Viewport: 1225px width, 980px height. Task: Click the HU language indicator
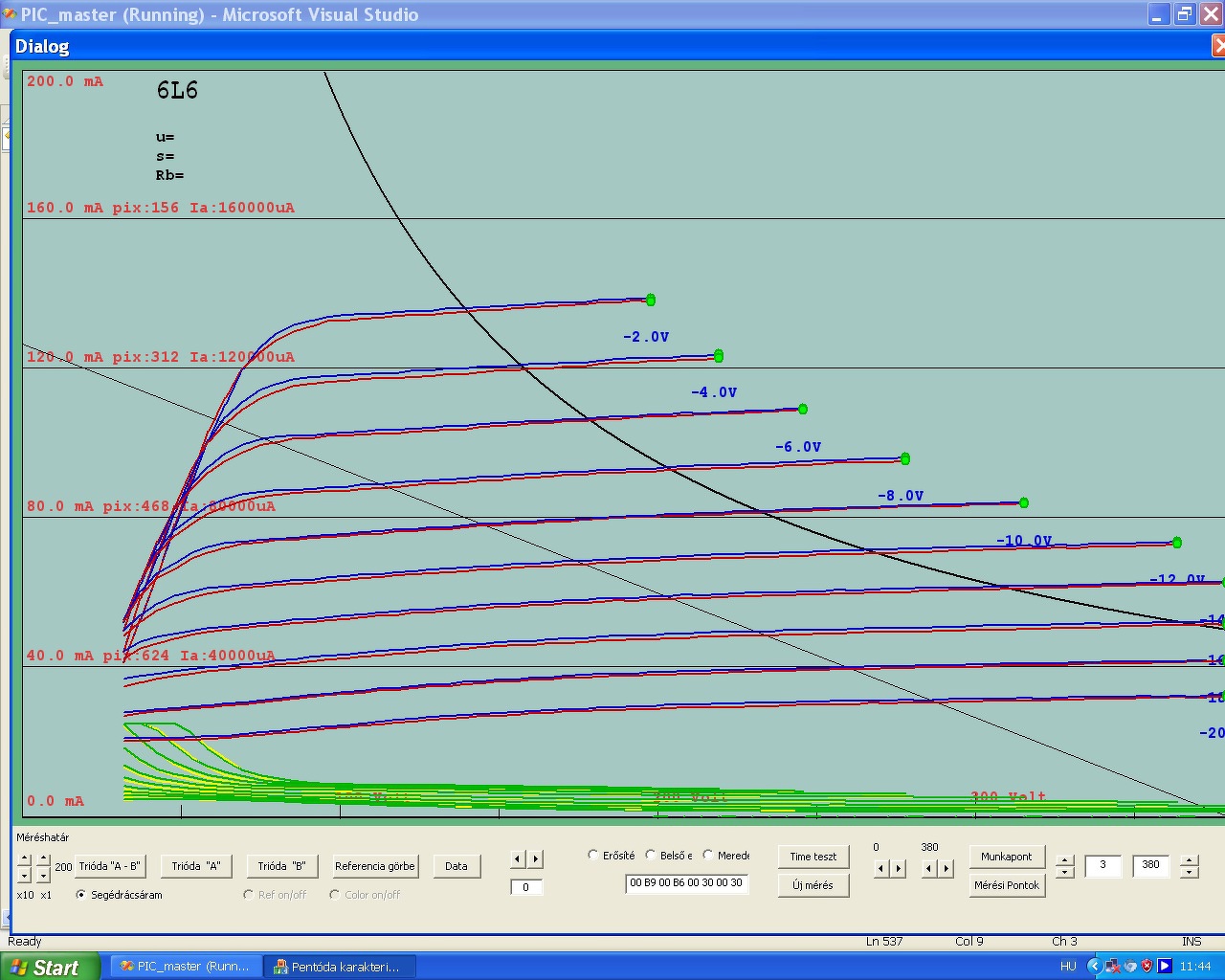pos(1068,967)
